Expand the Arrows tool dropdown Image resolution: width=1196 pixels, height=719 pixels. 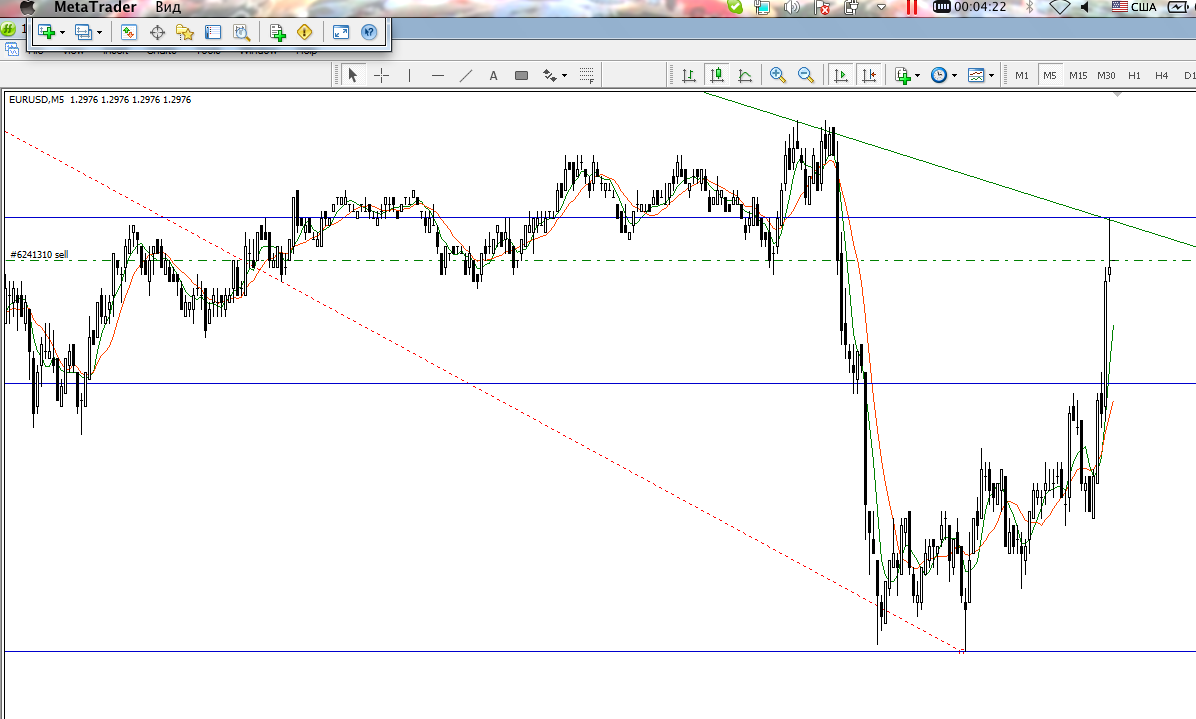coord(564,75)
